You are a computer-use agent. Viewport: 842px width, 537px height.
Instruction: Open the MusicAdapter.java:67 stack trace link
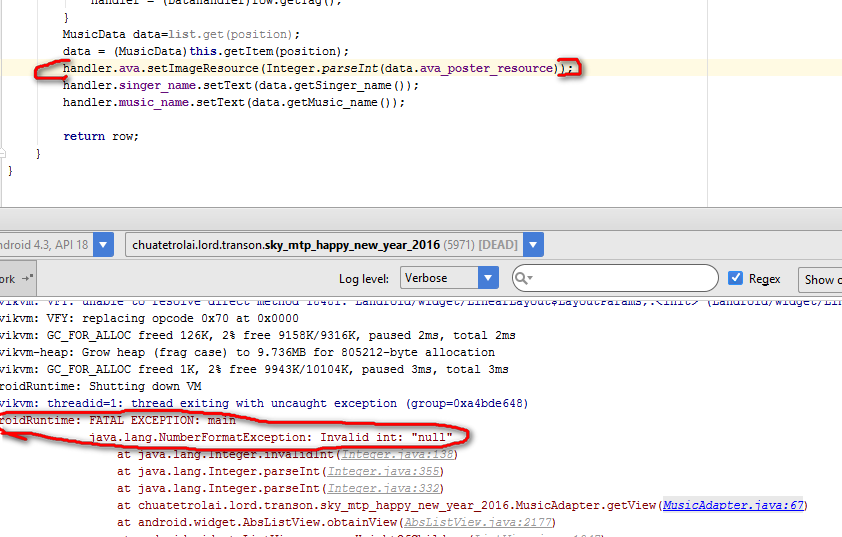click(x=733, y=505)
